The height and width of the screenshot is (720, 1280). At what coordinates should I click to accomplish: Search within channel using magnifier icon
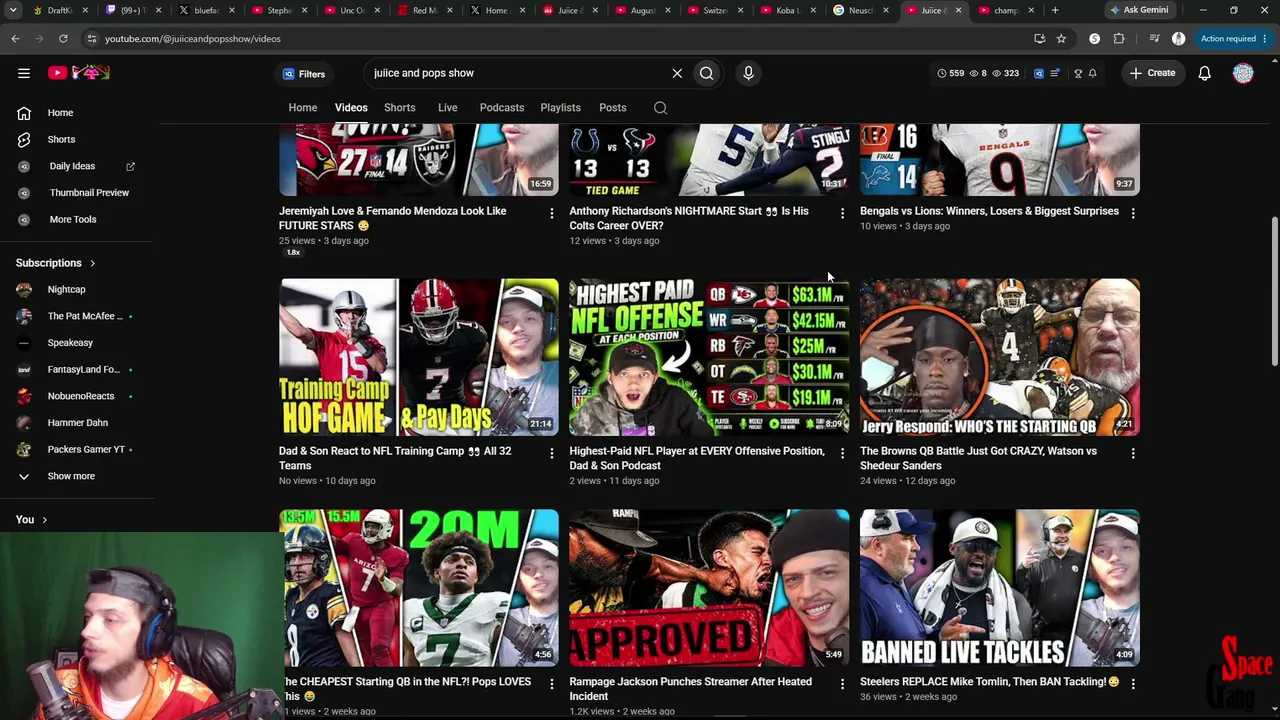click(x=660, y=108)
